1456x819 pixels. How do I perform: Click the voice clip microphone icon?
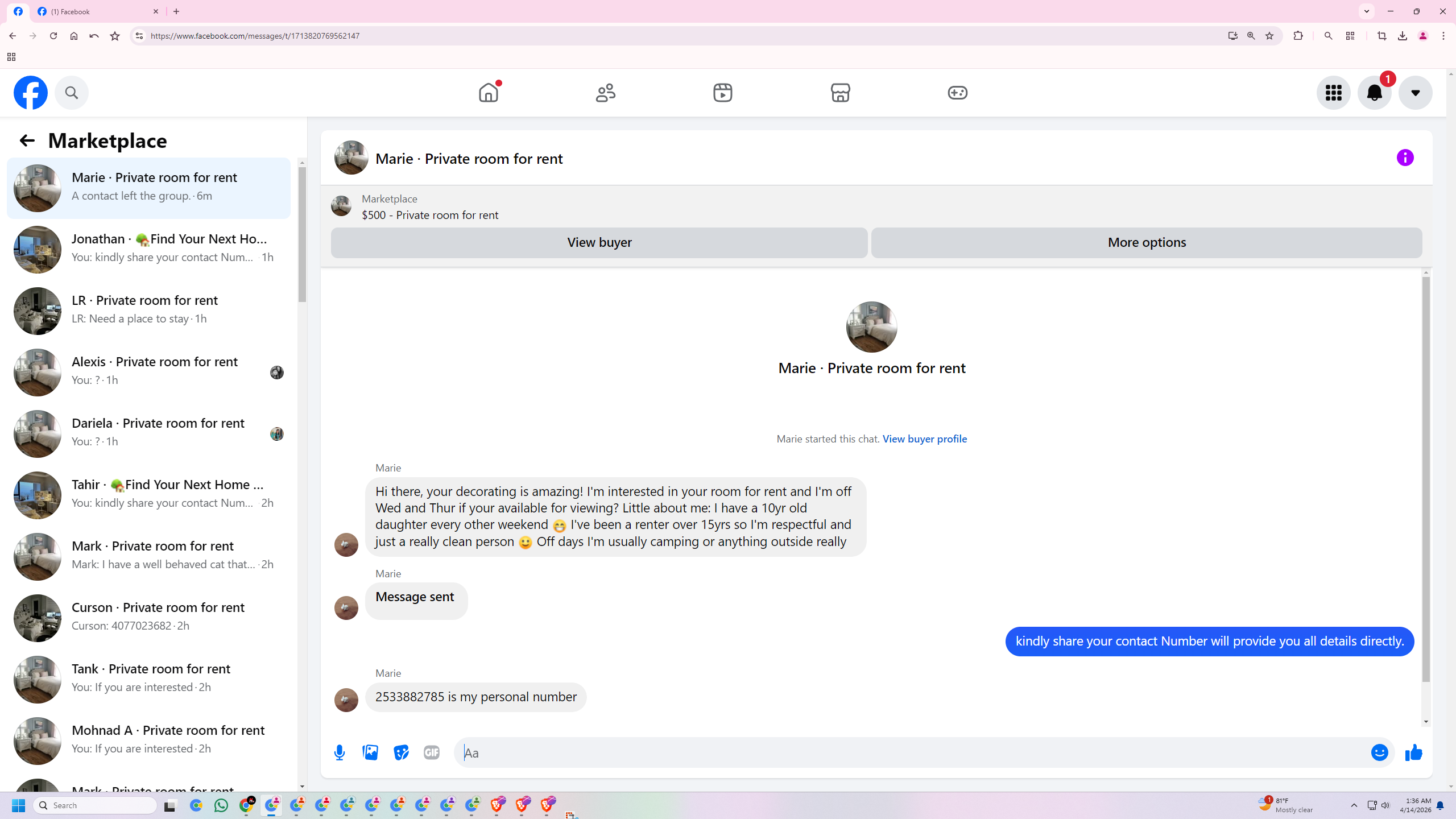(x=340, y=752)
